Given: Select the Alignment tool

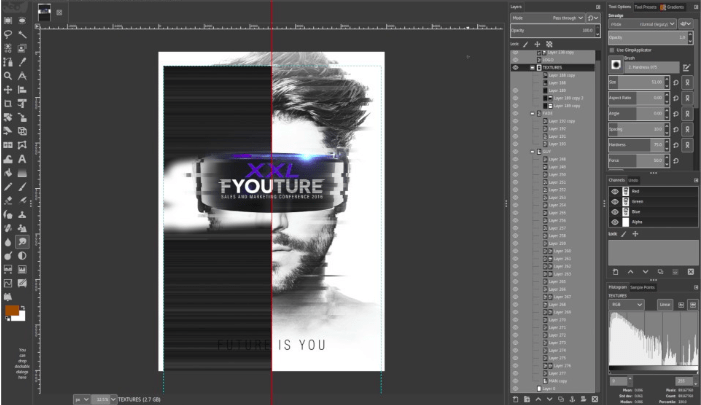Looking at the screenshot, I should coord(22,89).
